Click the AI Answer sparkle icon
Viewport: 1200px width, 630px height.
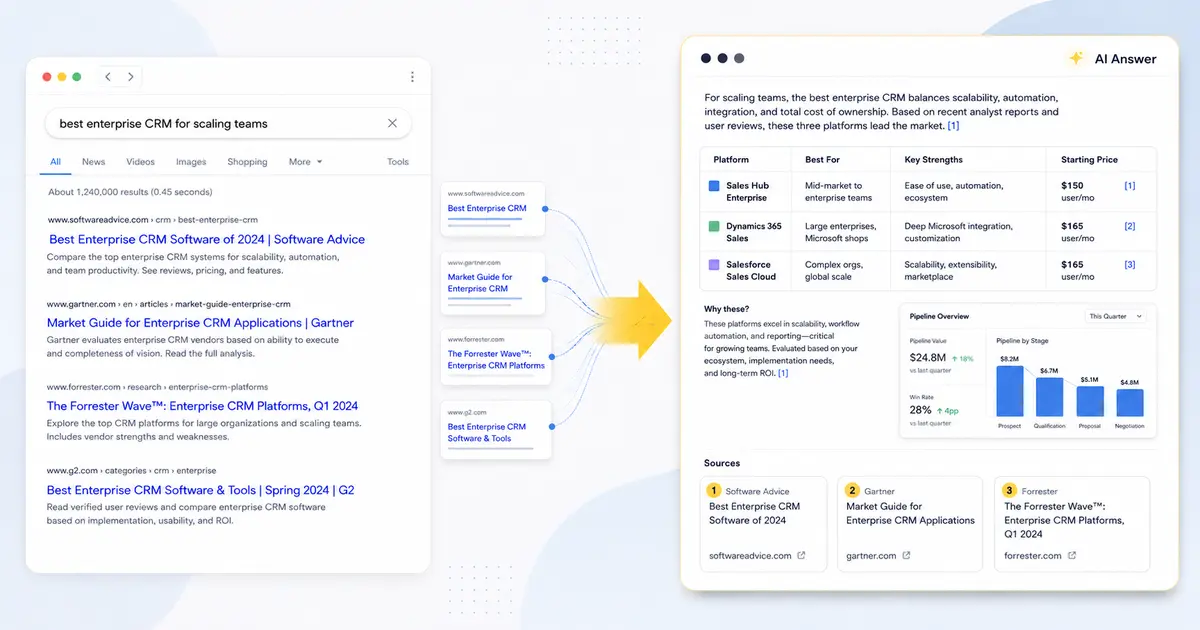[1076, 59]
